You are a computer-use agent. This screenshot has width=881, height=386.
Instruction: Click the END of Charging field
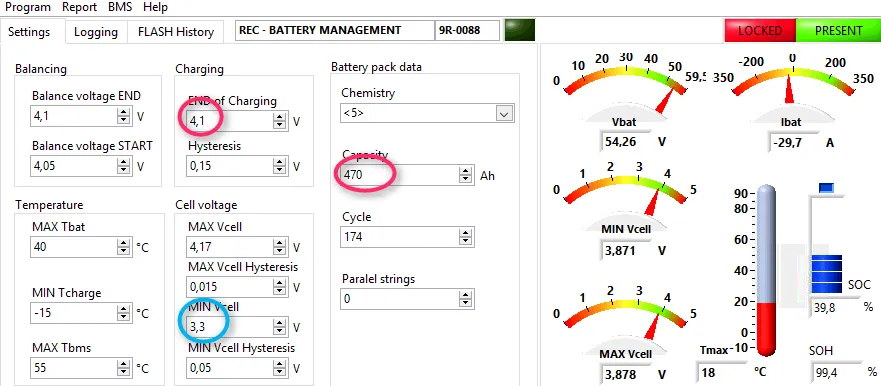(x=229, y=121)
